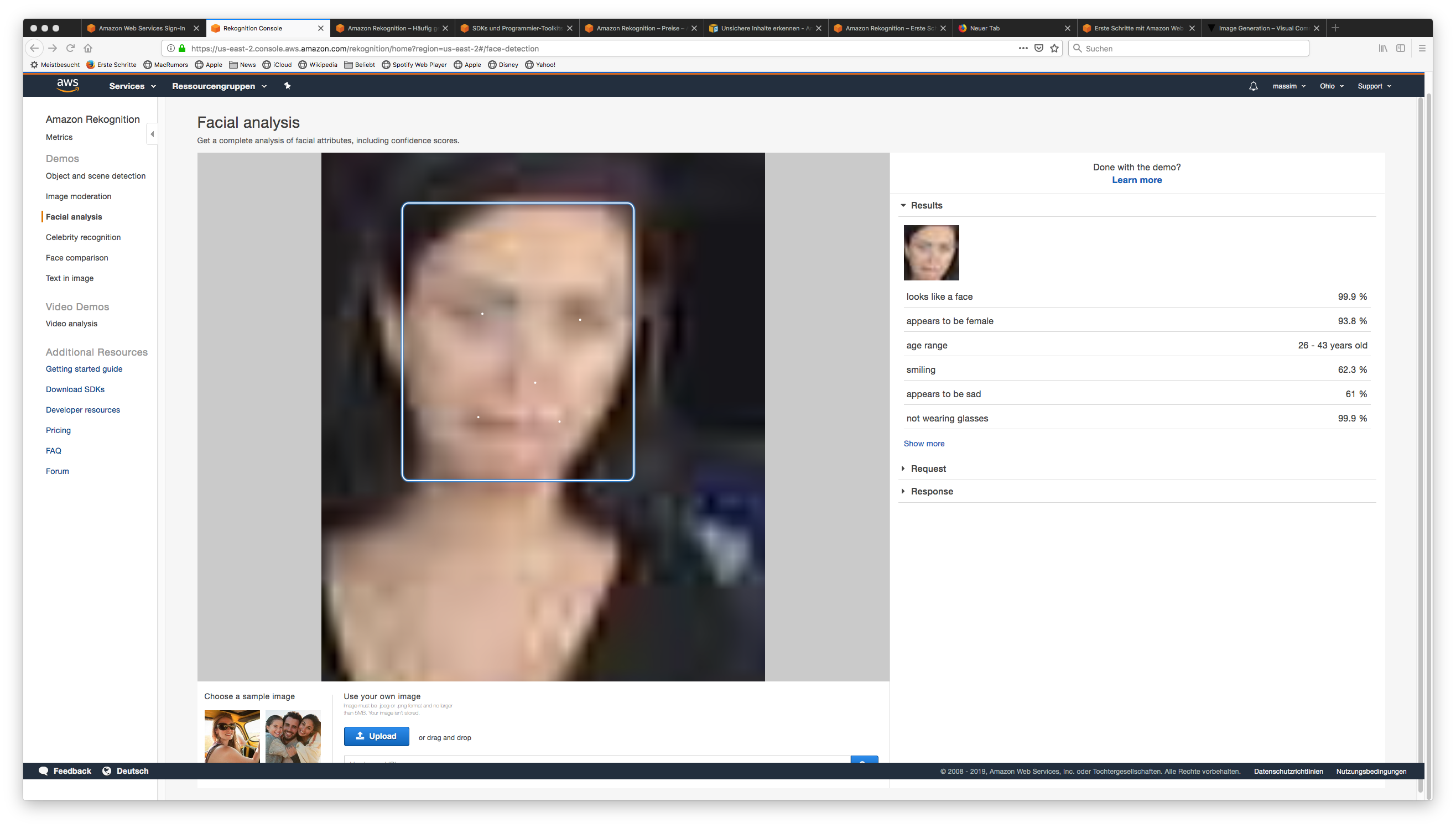Open the page actions three-dots icon
Viewport: 1456px width, 828px height.
click(1023, 48)
